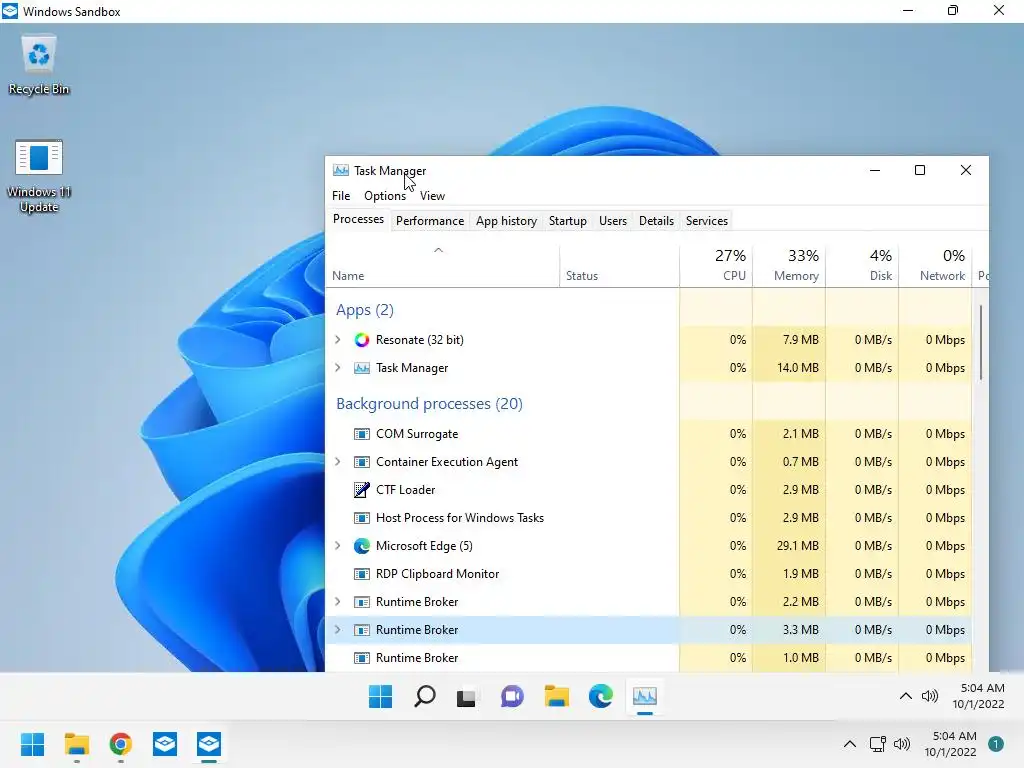Image resolution: width=1024 pixels, height=768 pixels.
Task: Open sandbox Start menu on inner taskbar
Action: click(x=380, y=696)
